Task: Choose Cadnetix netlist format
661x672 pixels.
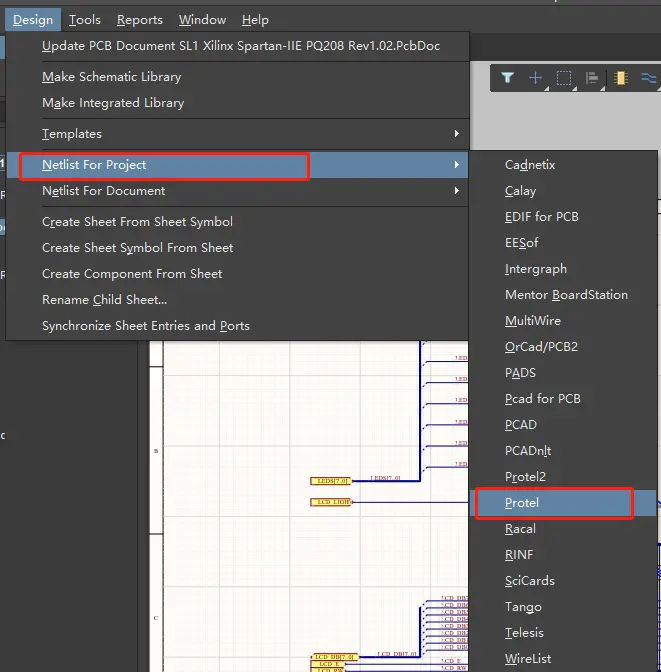Action: [x=564, y=165]
